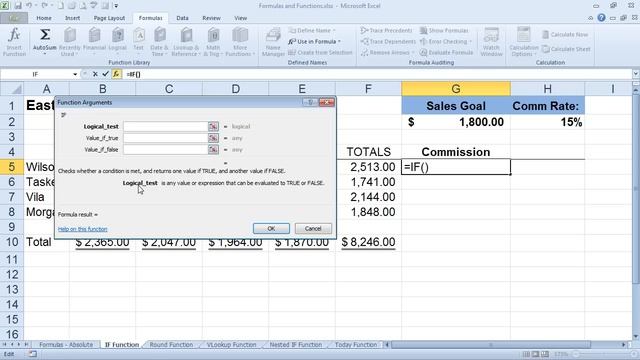Select column G header
640x360 pixels.
pos(456,89)
